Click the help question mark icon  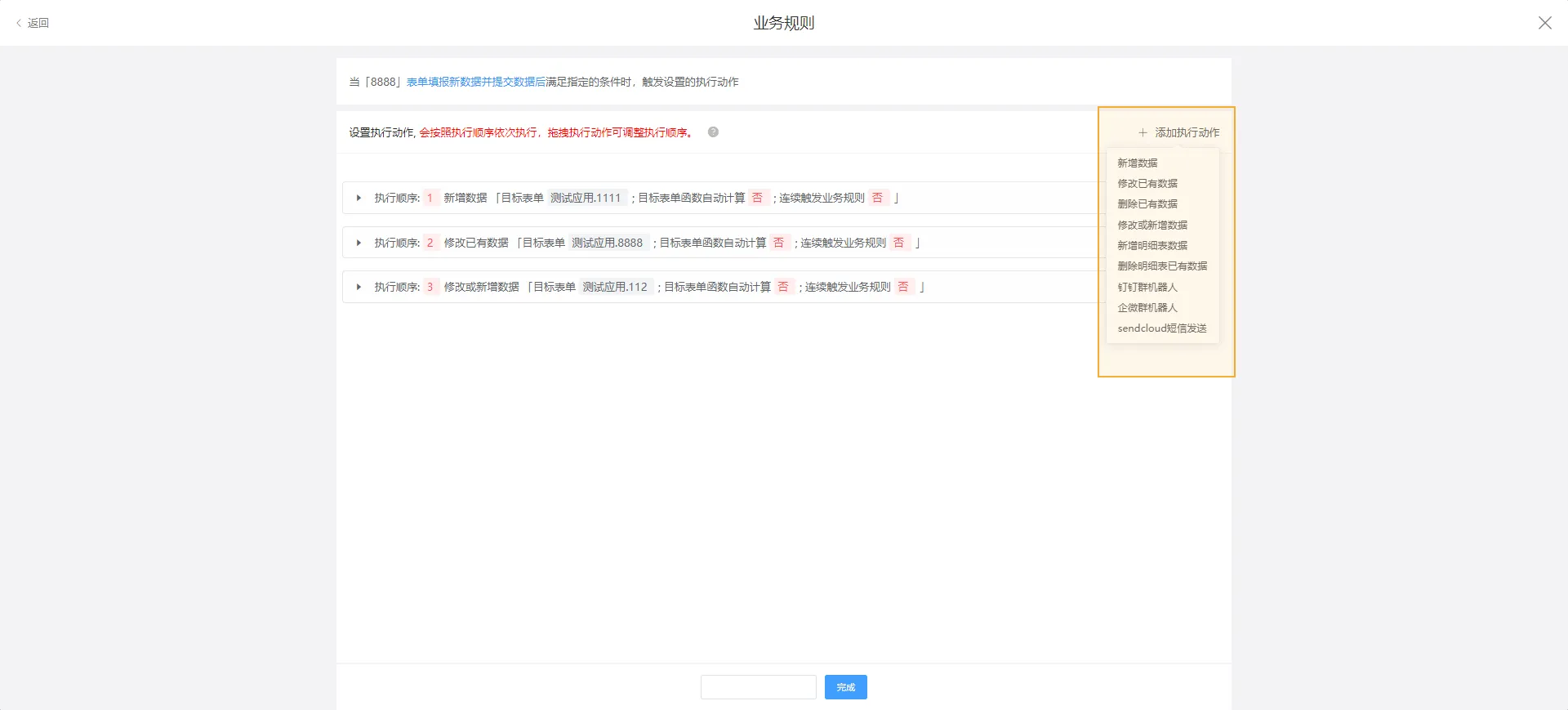point(713,132)
